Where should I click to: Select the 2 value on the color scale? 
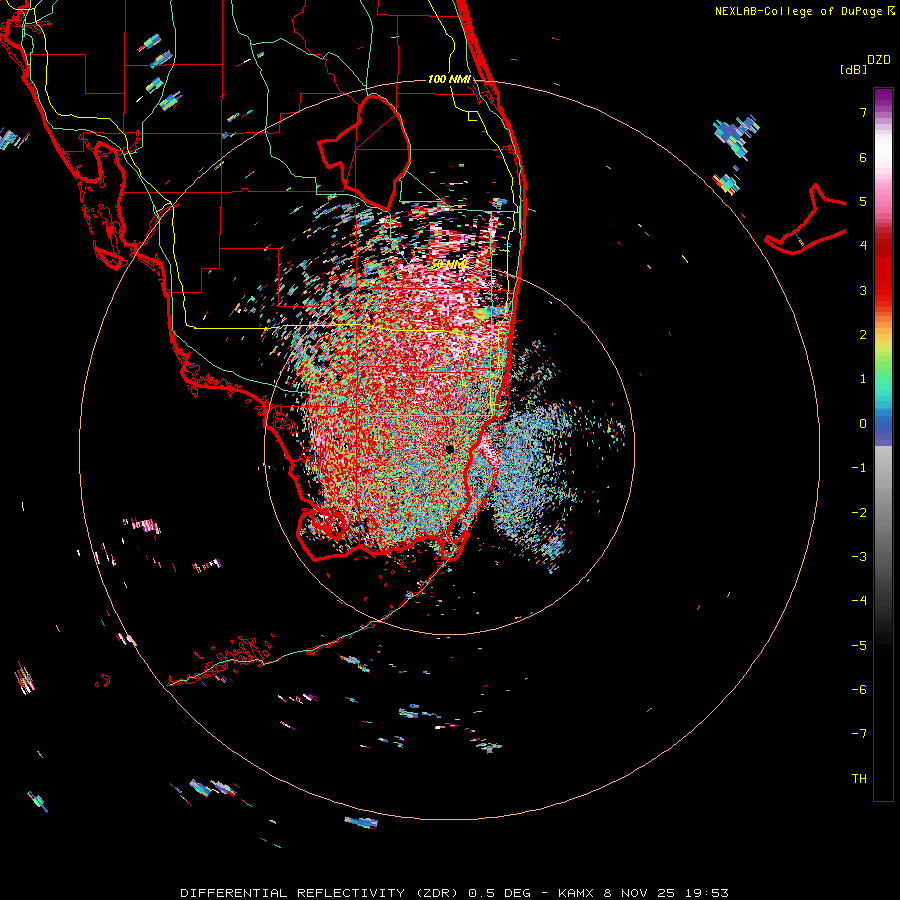[x=863, y=335]
